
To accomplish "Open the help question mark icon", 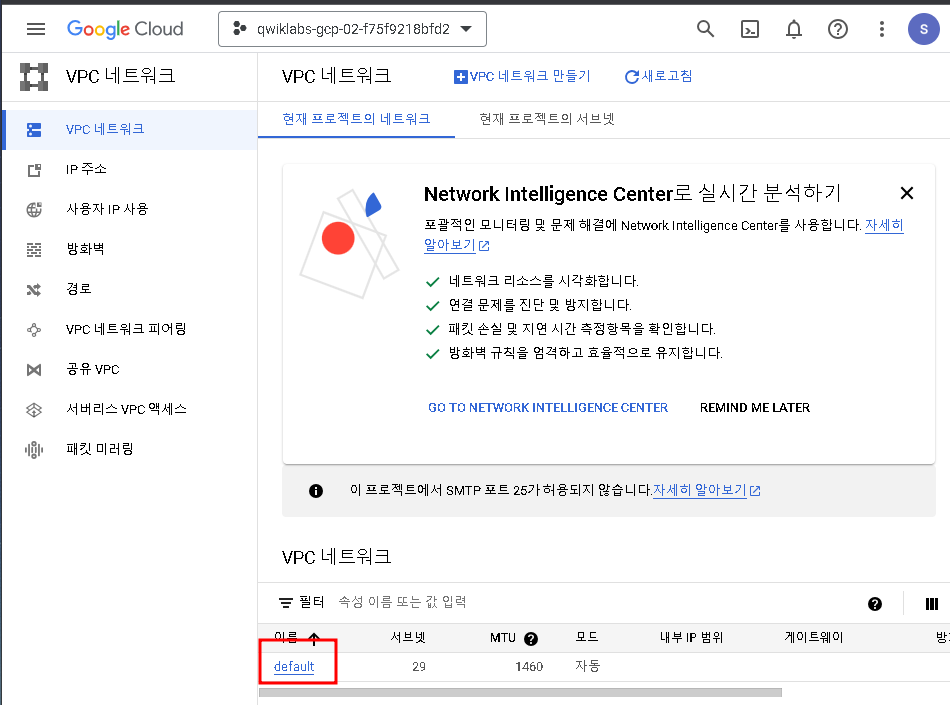I will click(838, 28).
